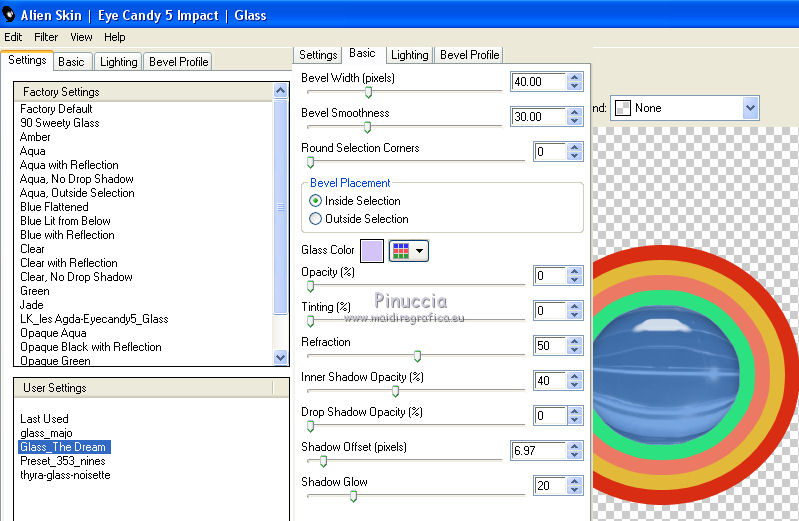Click the Shadow Offset value field
Screen dimensions: 799x521
click(538, 451)
